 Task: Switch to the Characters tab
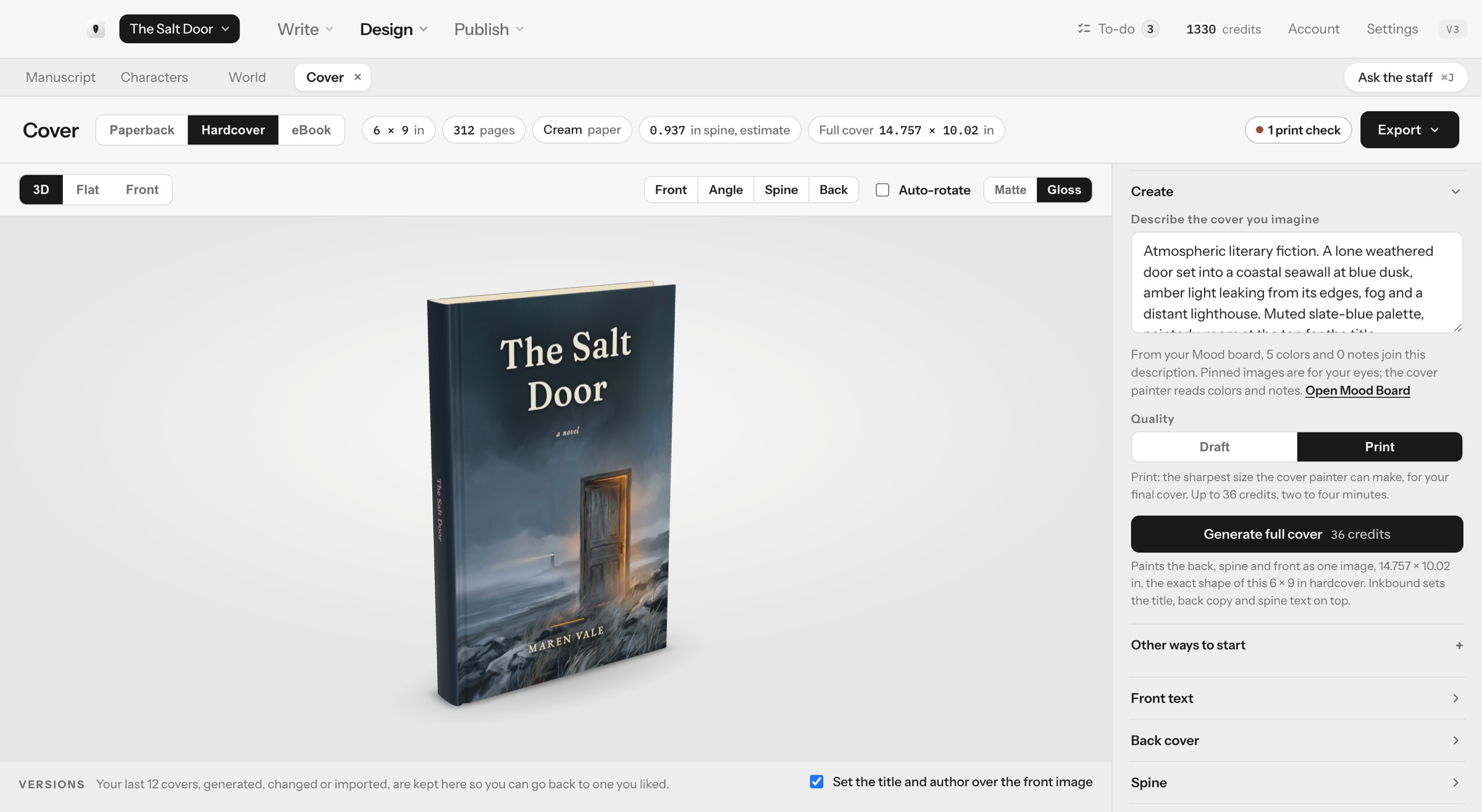(x=154, y=77)
